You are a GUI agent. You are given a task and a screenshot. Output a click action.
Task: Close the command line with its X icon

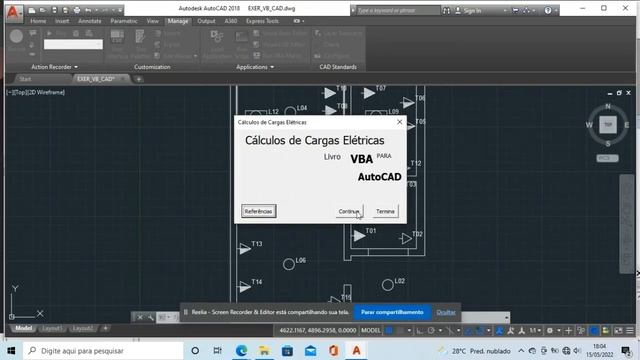tap(140, 317)
